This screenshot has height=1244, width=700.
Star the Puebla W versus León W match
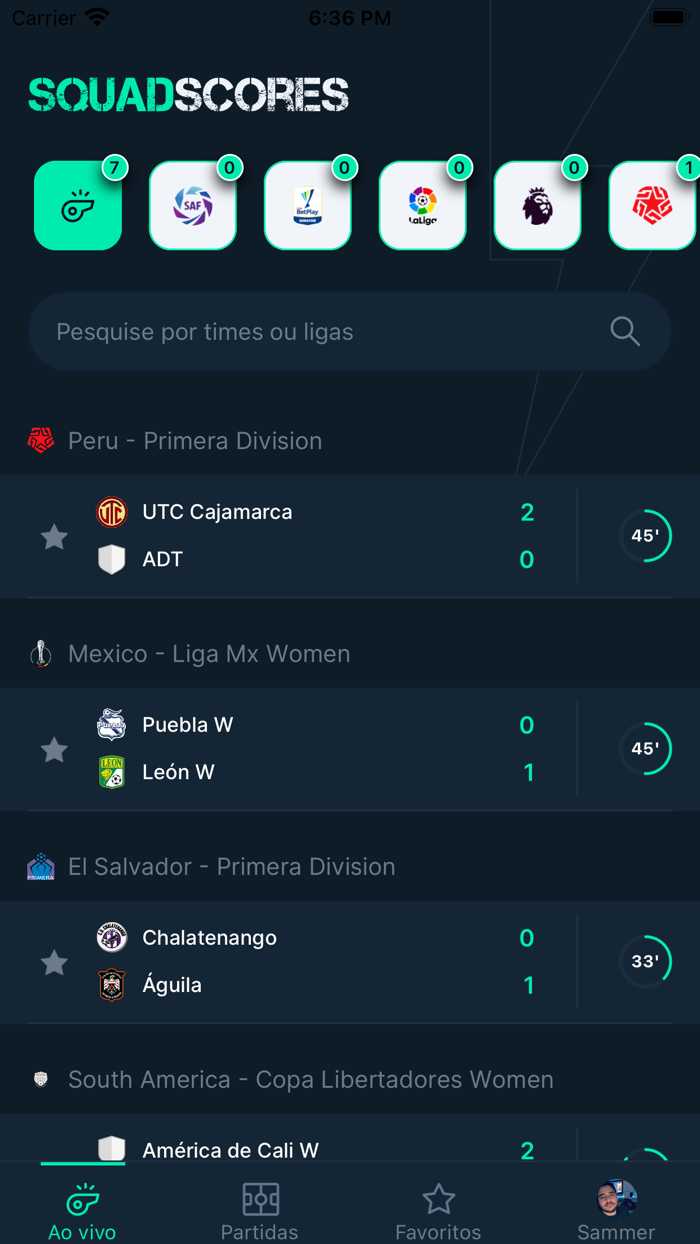[54, 750]
